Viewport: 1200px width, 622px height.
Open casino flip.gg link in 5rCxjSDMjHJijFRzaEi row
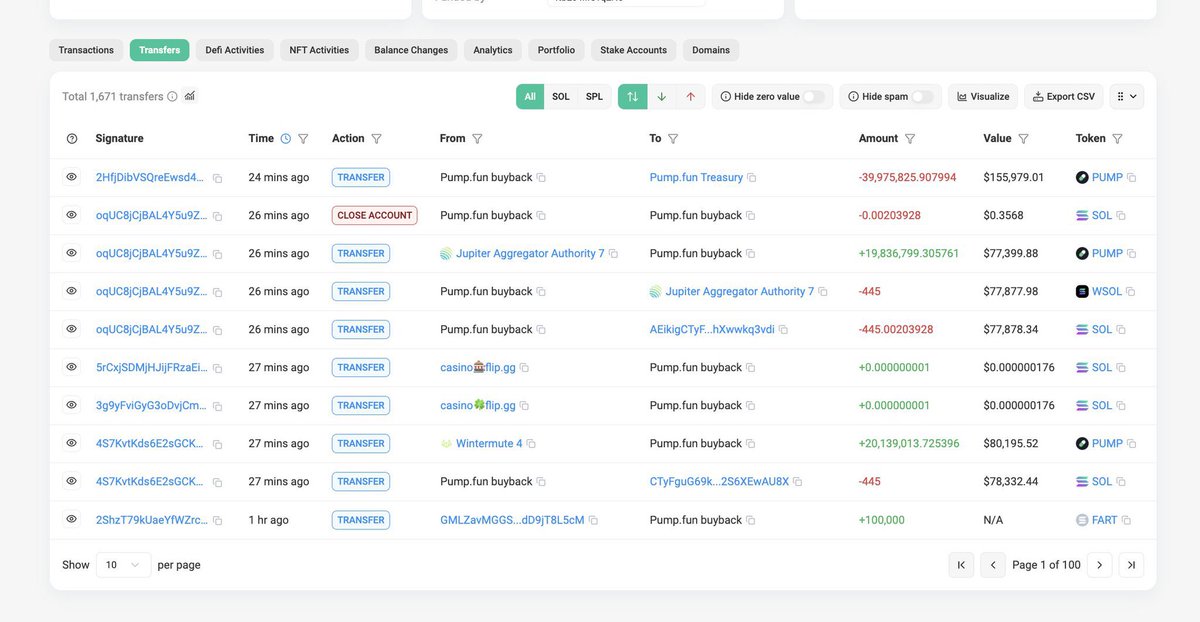pyautogui.click(x=478, y=367)
